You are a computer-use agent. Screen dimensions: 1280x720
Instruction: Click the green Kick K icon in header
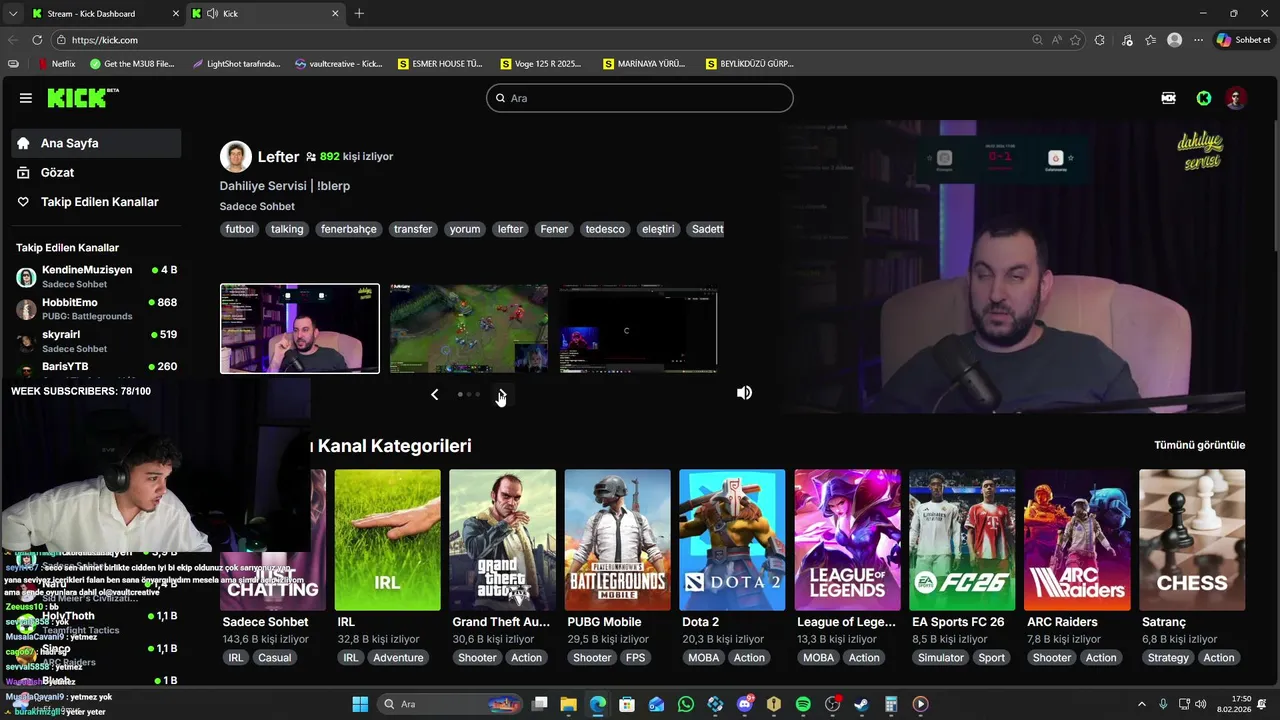tap(1204, 98)
